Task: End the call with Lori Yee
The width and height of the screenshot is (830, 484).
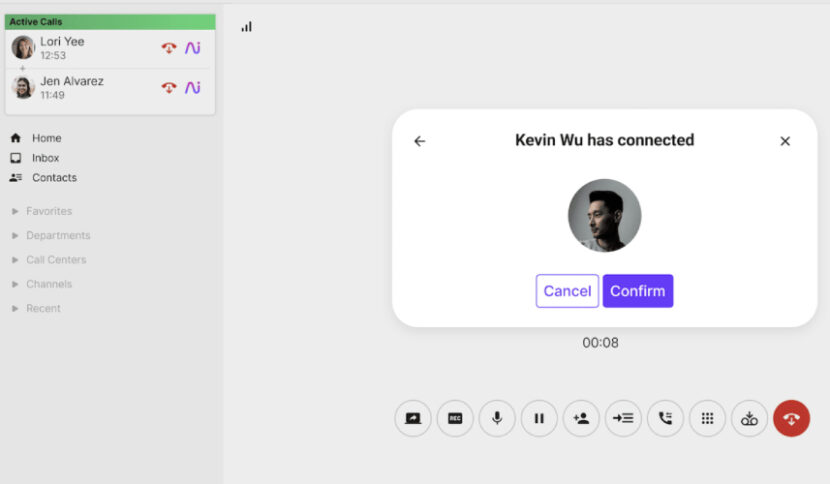Action: [x=169, y=48]
